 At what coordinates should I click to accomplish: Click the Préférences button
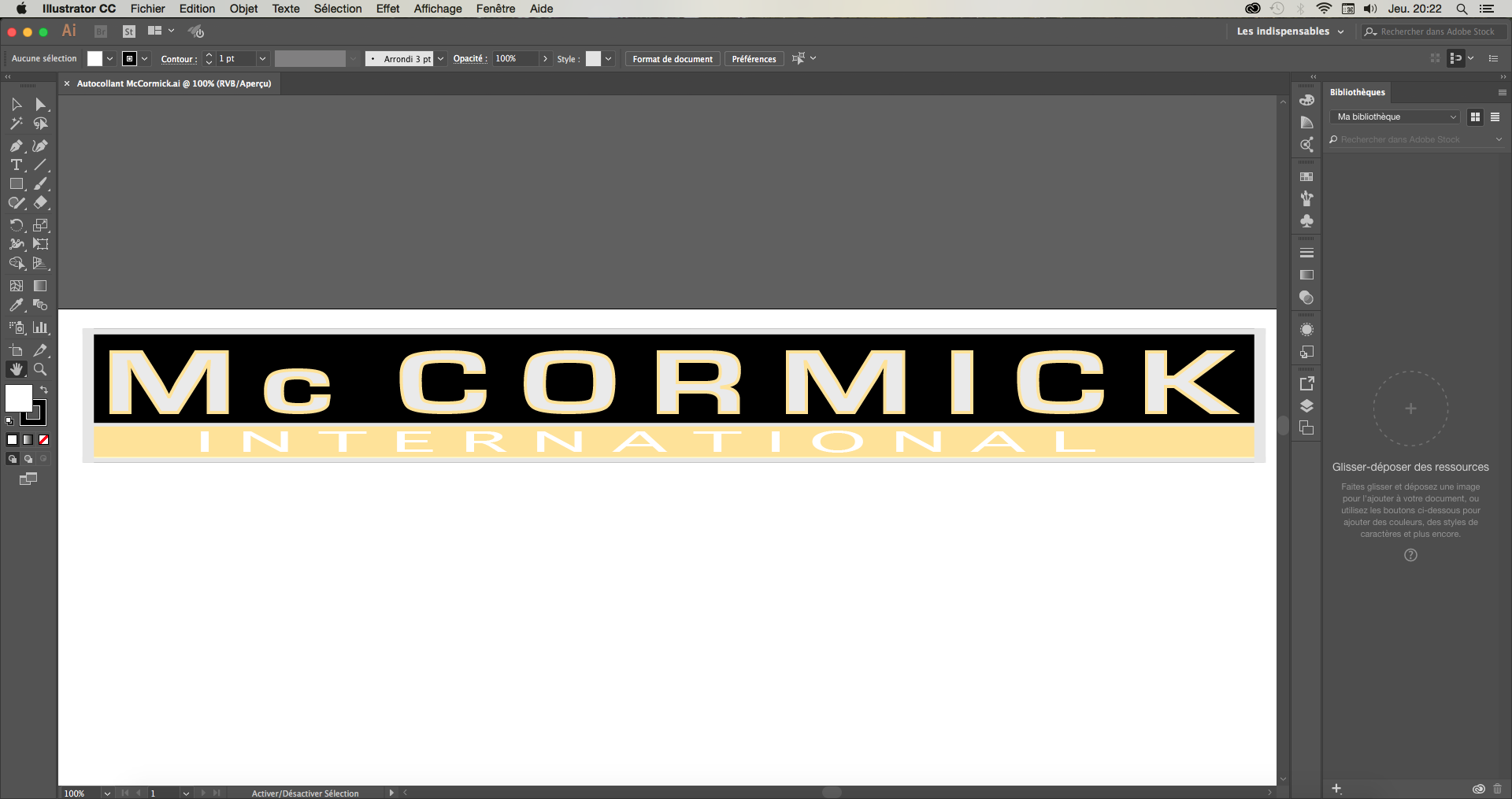point(754,59)
